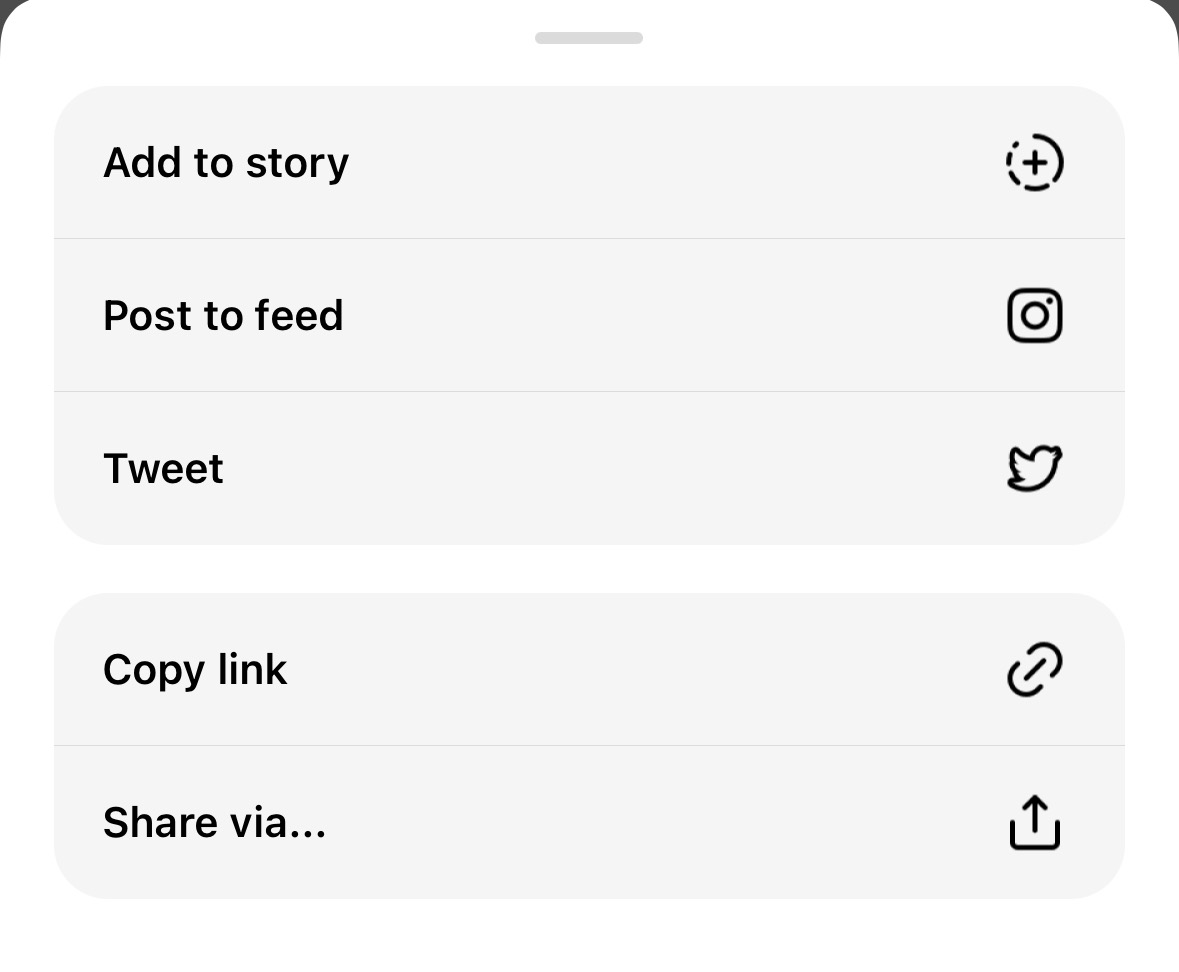
Task: Tap the dashed circle plus story icon
Action: (x=1034, y=162)
